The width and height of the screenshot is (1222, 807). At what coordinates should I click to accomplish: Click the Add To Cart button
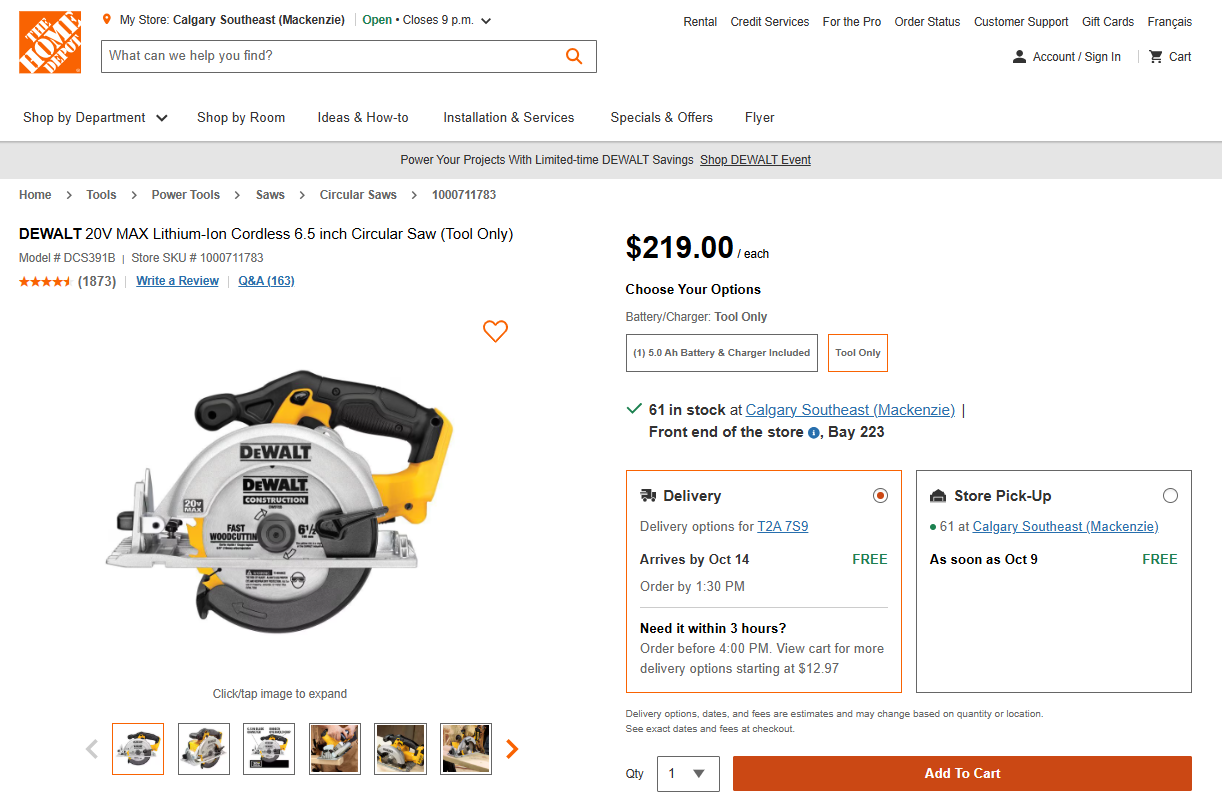pos(961,773)
